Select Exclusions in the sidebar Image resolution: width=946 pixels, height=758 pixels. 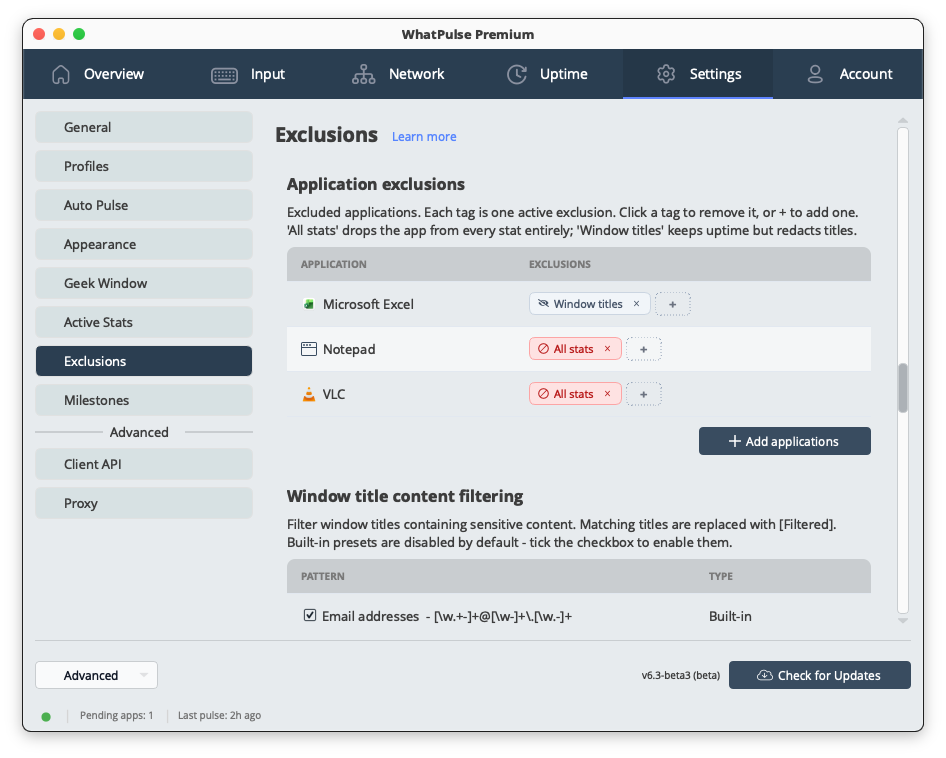(144, 361)
